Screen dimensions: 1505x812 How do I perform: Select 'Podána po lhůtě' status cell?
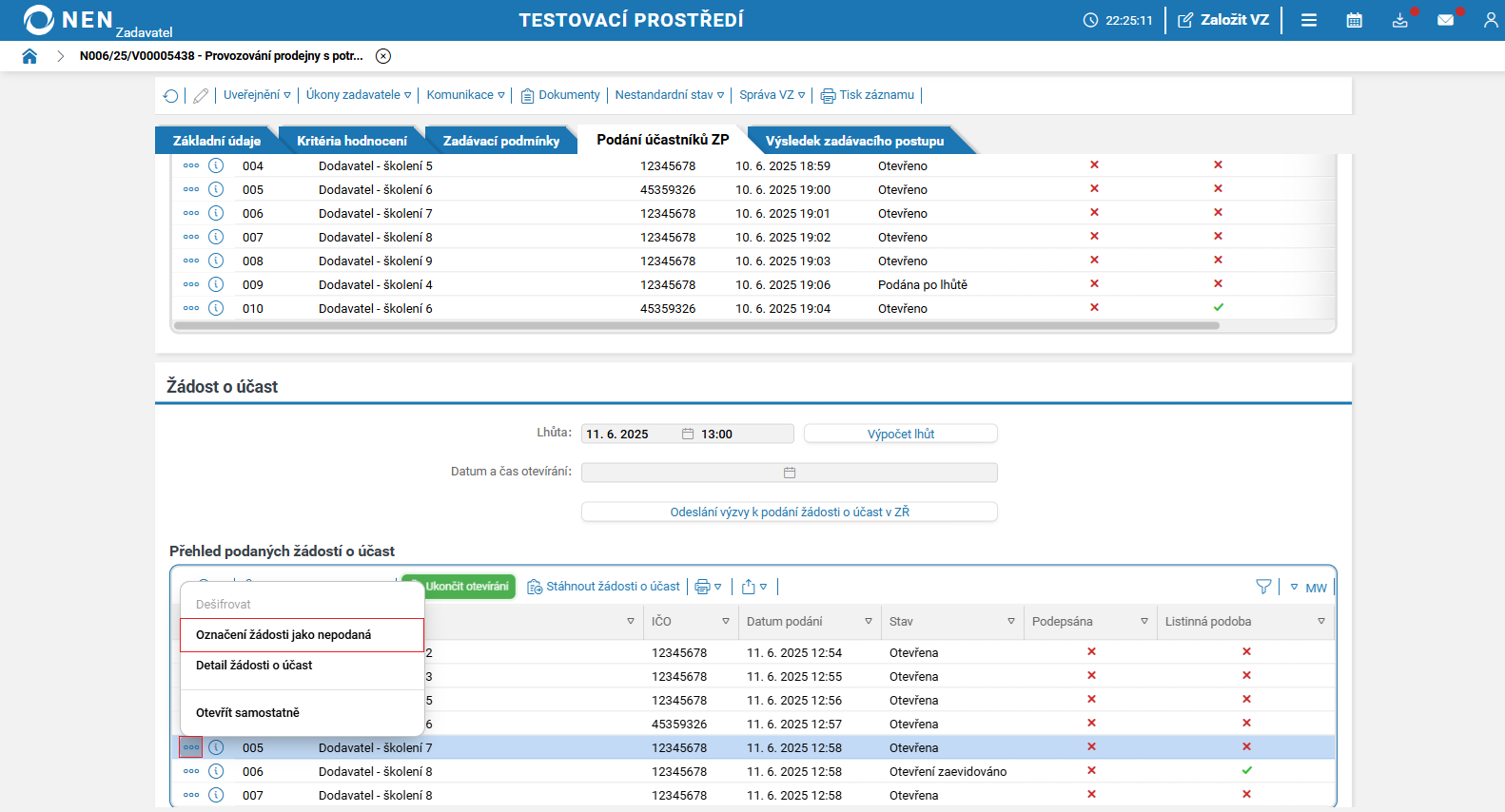coord(923,285)
